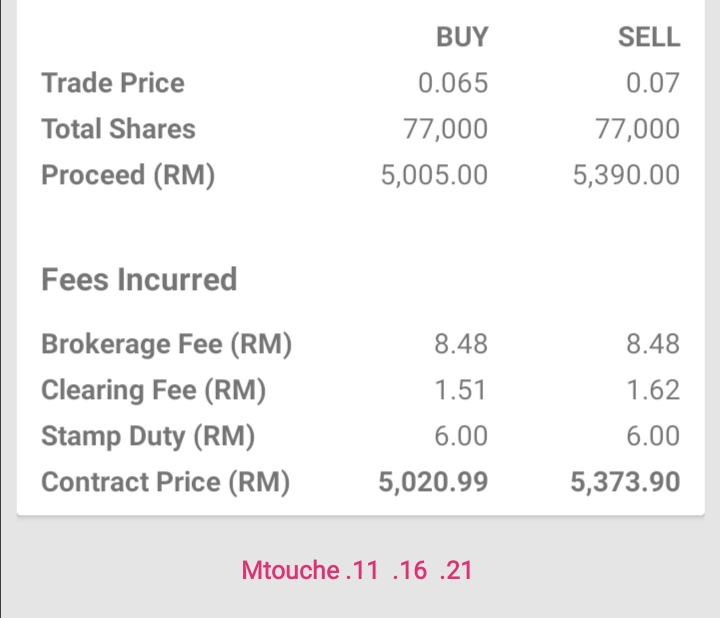Tap sell contract price 5,373.90
Screen dimensions: 720x618
coord(625,482)
